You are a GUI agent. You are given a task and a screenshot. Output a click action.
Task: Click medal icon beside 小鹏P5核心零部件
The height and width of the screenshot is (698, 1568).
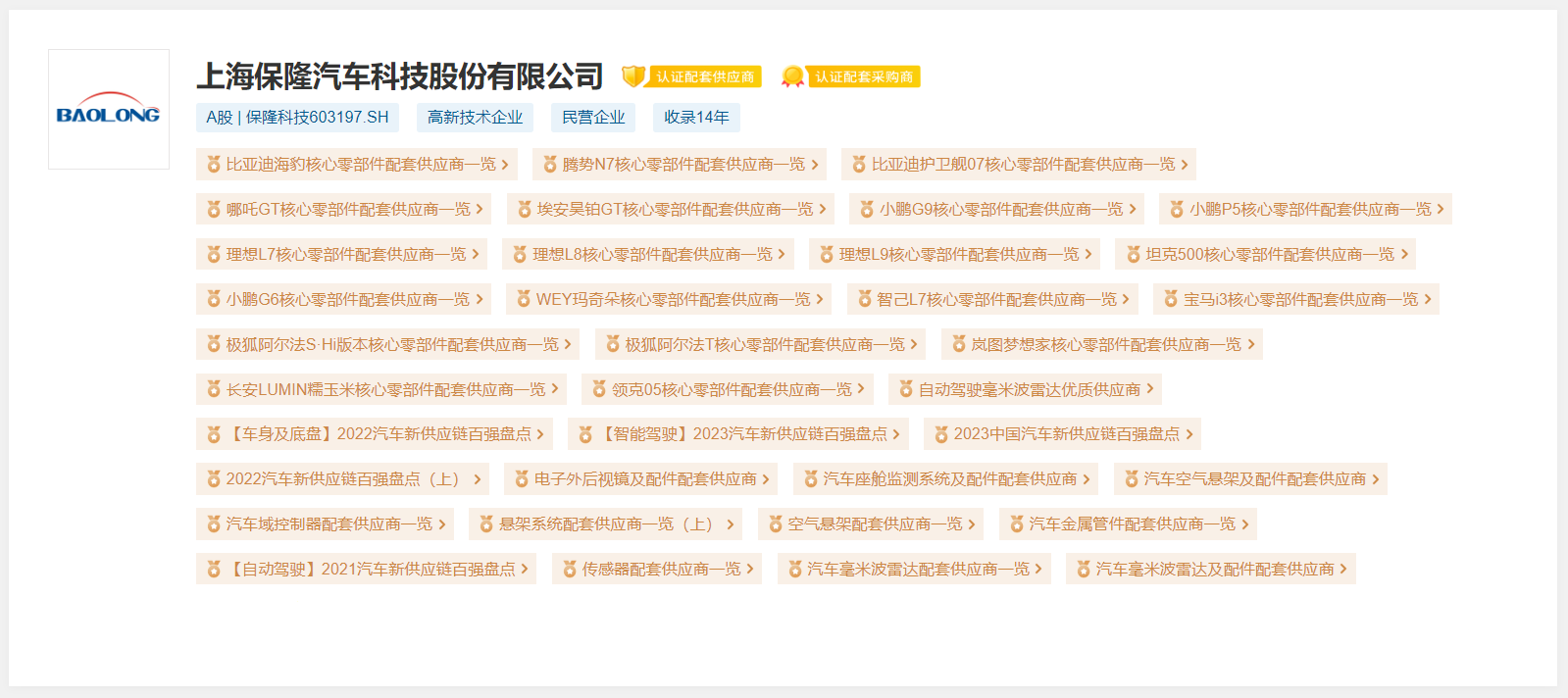pyautogui.click(x=1177, y=209)
